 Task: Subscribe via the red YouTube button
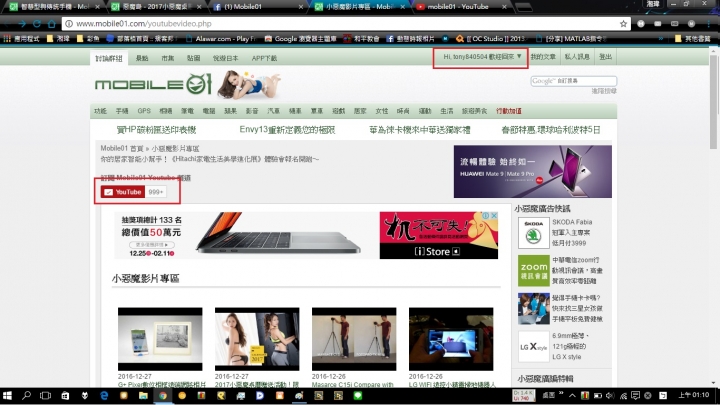coord(123,192)
